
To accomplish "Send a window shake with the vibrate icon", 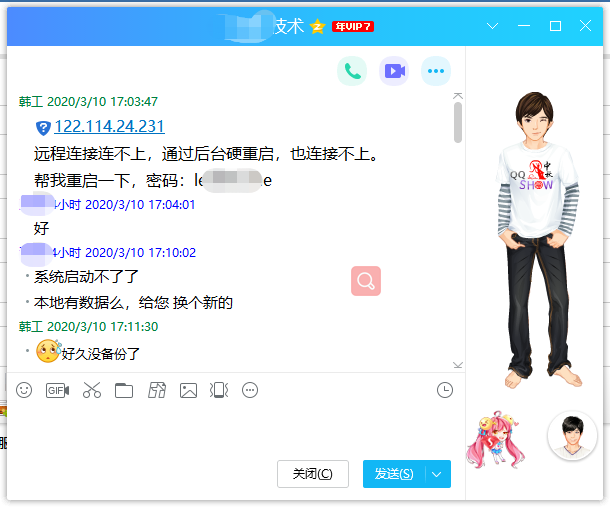I will click(219, 390).
